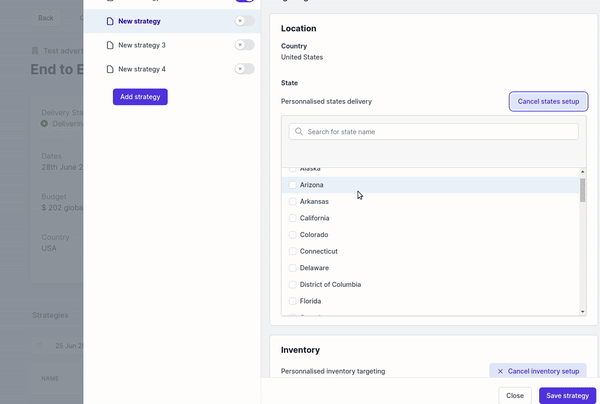Screen dimensions: 600x404
Task: Check the Arkansas checkbox
Action: coord(293,202)
